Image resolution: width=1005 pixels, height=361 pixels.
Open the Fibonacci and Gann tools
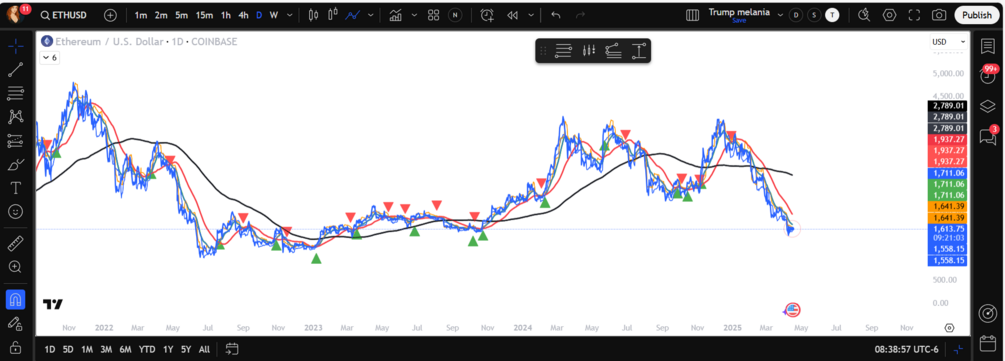(x=15, y=94)
